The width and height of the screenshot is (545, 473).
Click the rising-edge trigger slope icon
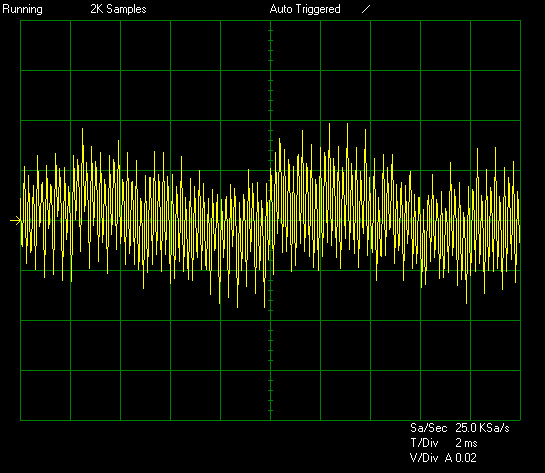(366, 9)
